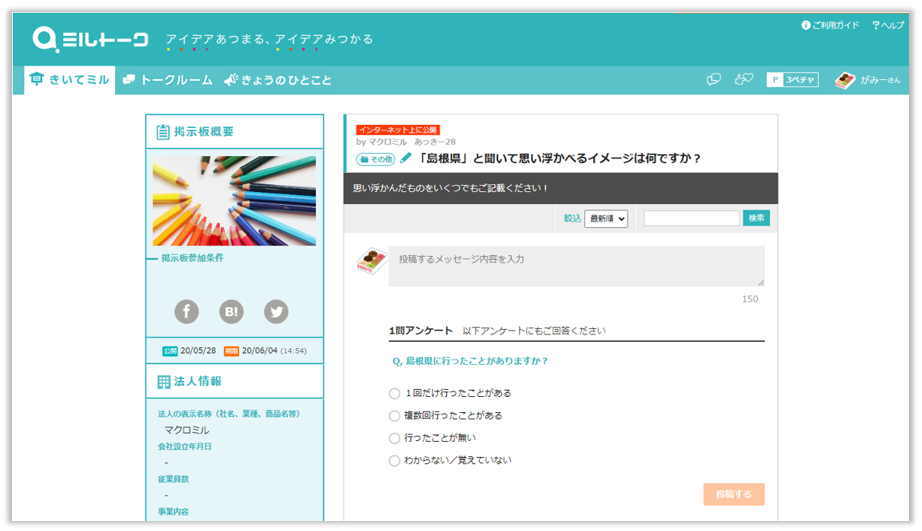
Task: Switch to the トークルーム tab
Action: coord(167,80)
